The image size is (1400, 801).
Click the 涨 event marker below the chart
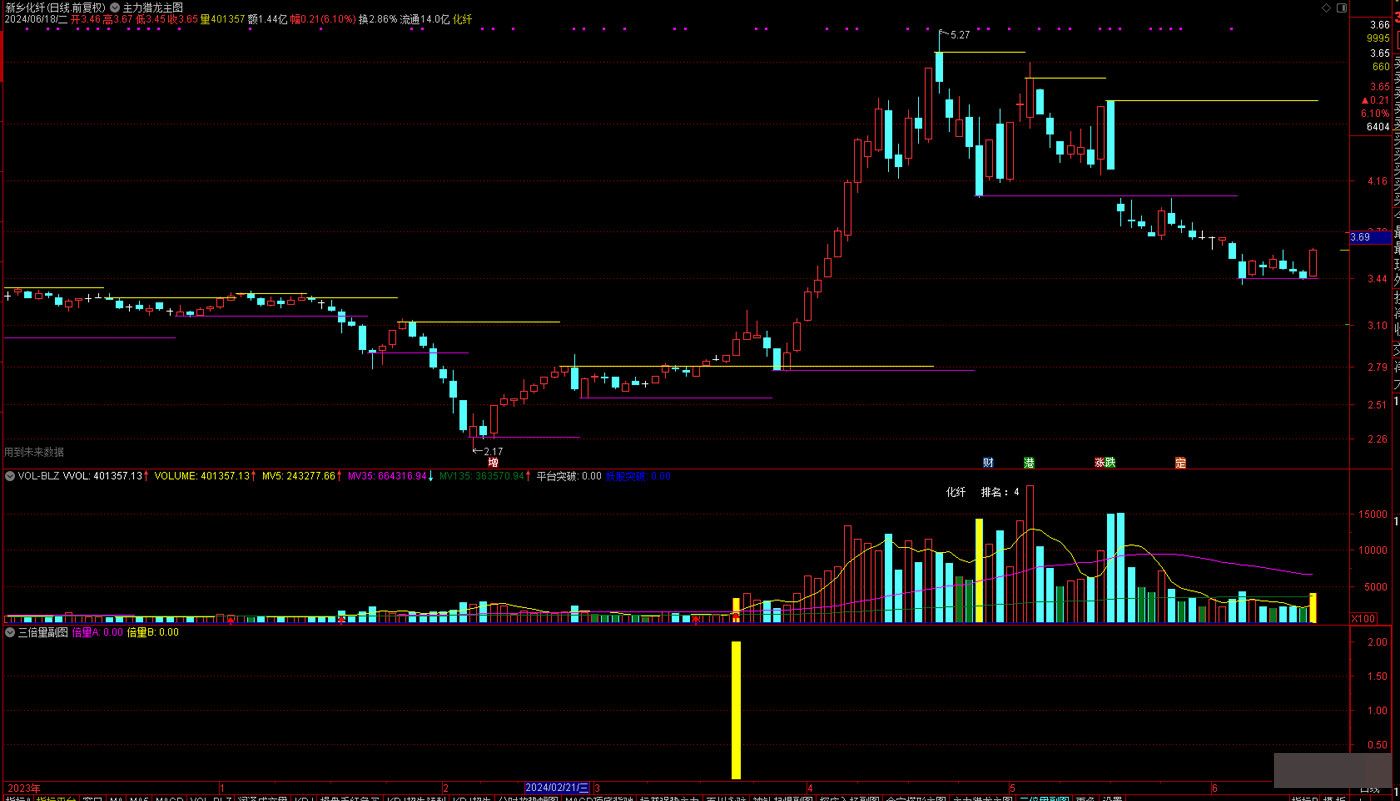tap(1099, 463)
